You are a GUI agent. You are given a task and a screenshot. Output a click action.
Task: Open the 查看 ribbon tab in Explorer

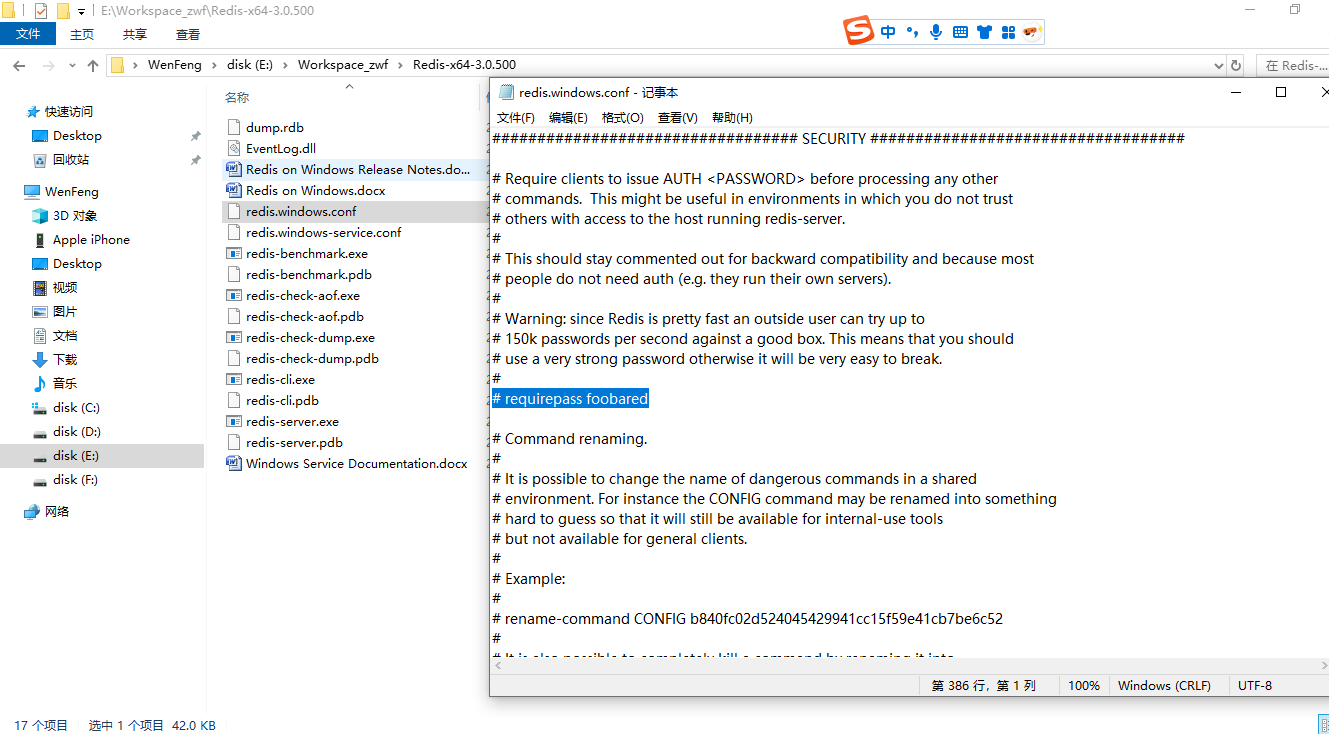(x=188, y=34)
